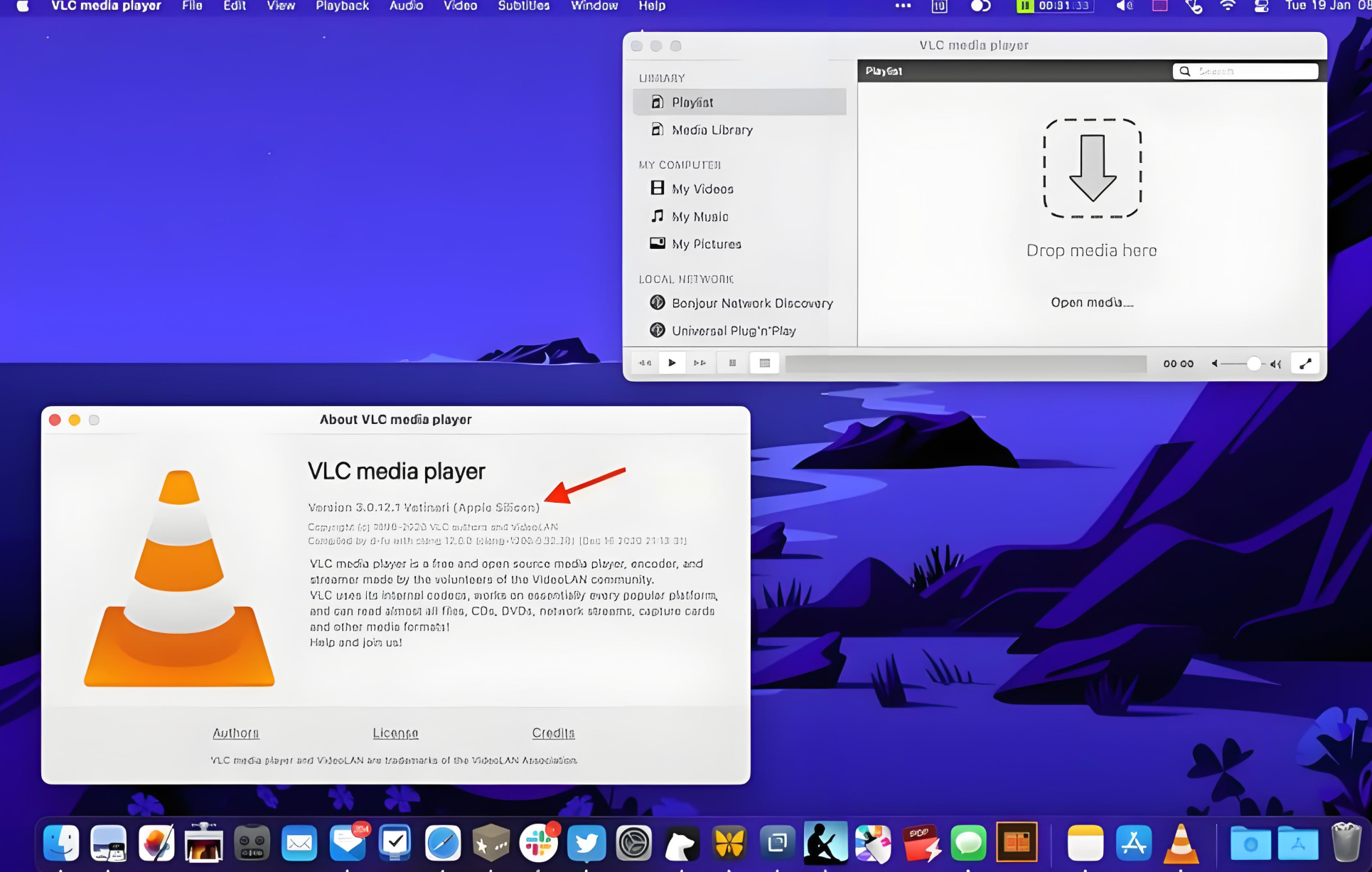Open Mail from the Dock
The width and height of the screenshot is (1372, 872).
[x=299, y=844]
